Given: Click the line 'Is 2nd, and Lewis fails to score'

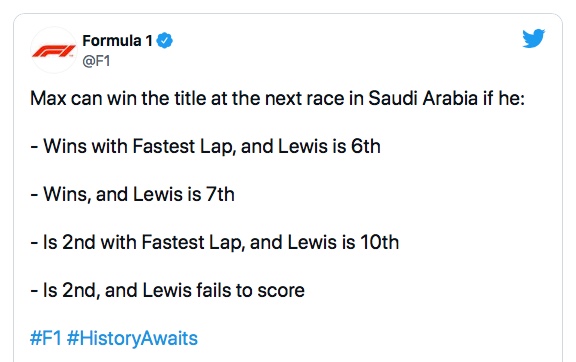Looking at the screenshot, I should pyautogui.click(x=168, y=290).
